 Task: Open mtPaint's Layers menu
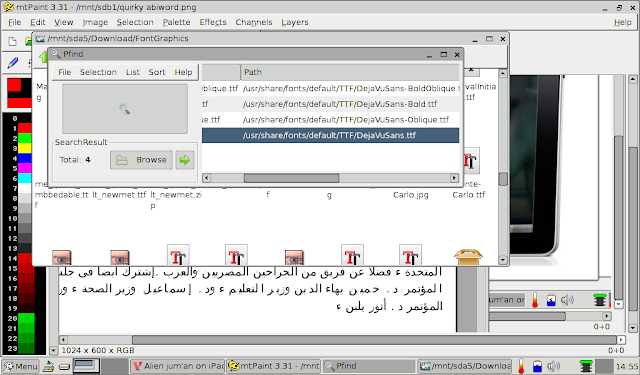295,22
